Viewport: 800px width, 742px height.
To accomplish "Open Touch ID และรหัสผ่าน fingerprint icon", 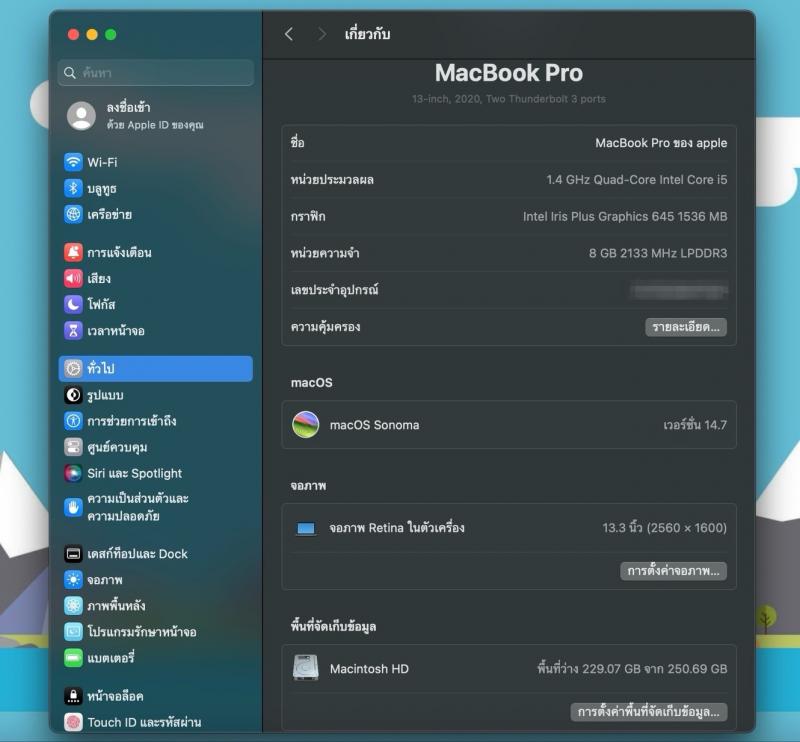I will click(73, 722).
